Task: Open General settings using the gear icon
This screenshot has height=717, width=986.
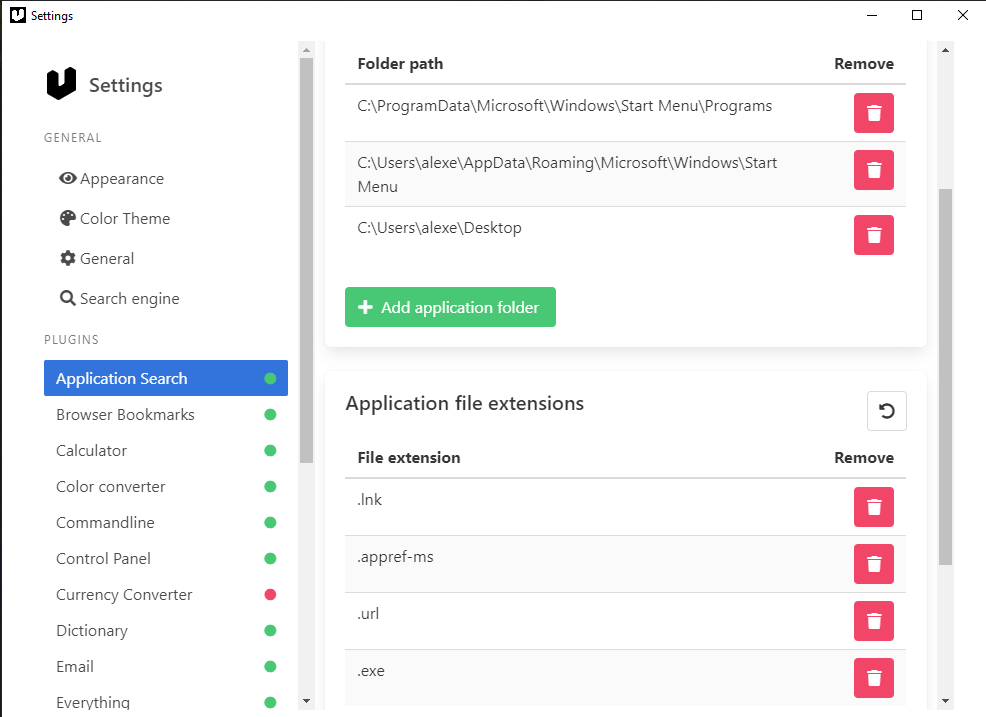Action: click(x=68, y=258)
